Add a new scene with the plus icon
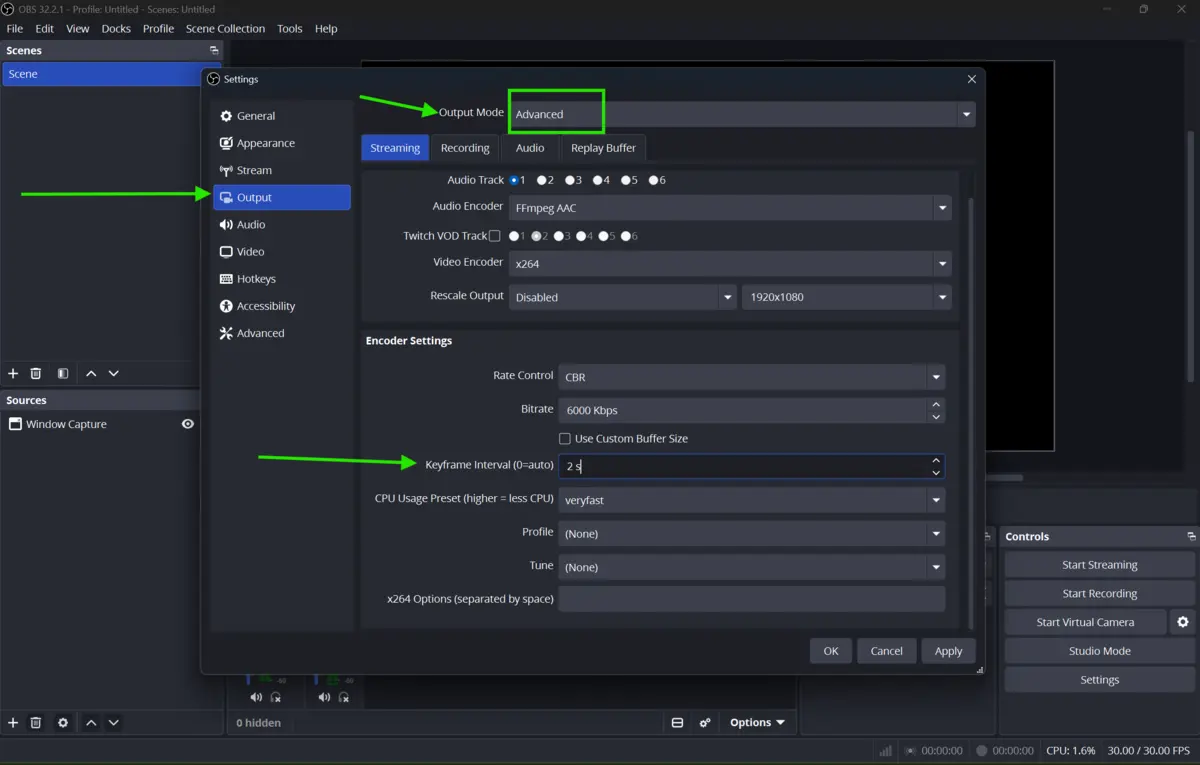This screenshot has height=765, width=1200. point(13,373)
